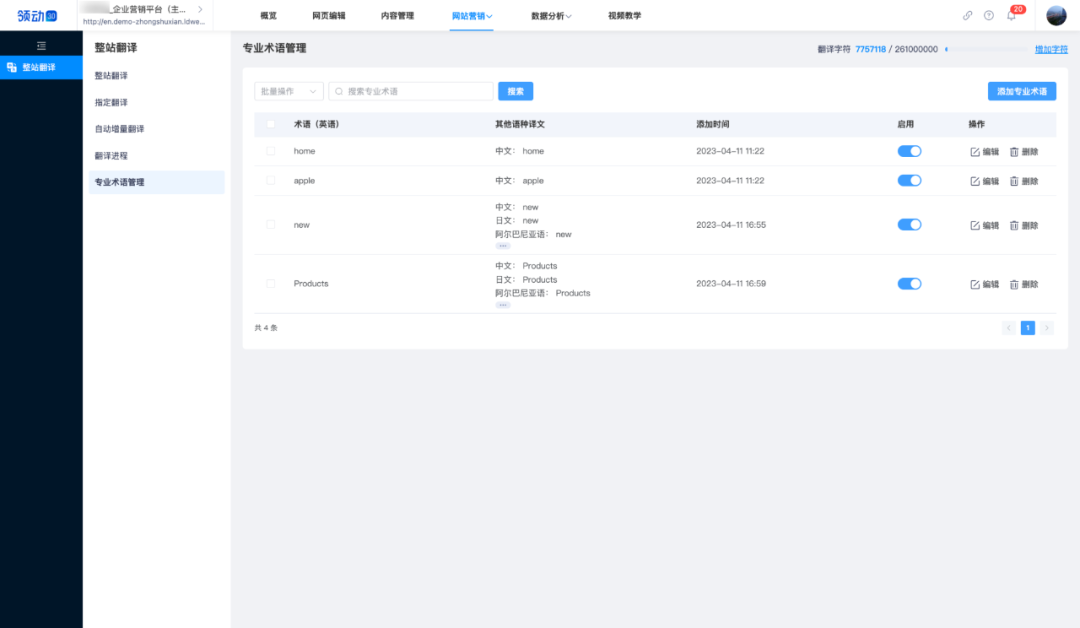1080x628 pixels.
Task: Switch to the 内容管理 tab
Action: click(396, 15)
